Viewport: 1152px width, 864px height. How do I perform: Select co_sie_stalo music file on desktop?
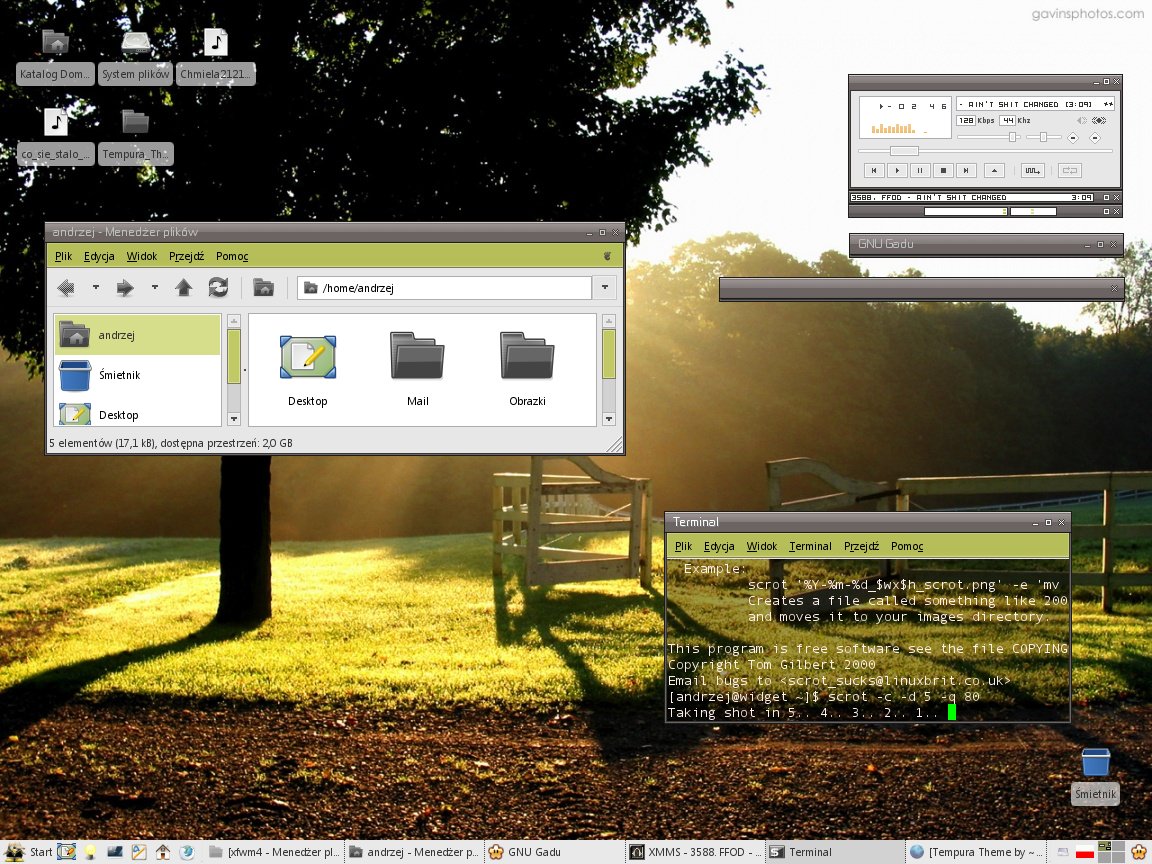55,136
